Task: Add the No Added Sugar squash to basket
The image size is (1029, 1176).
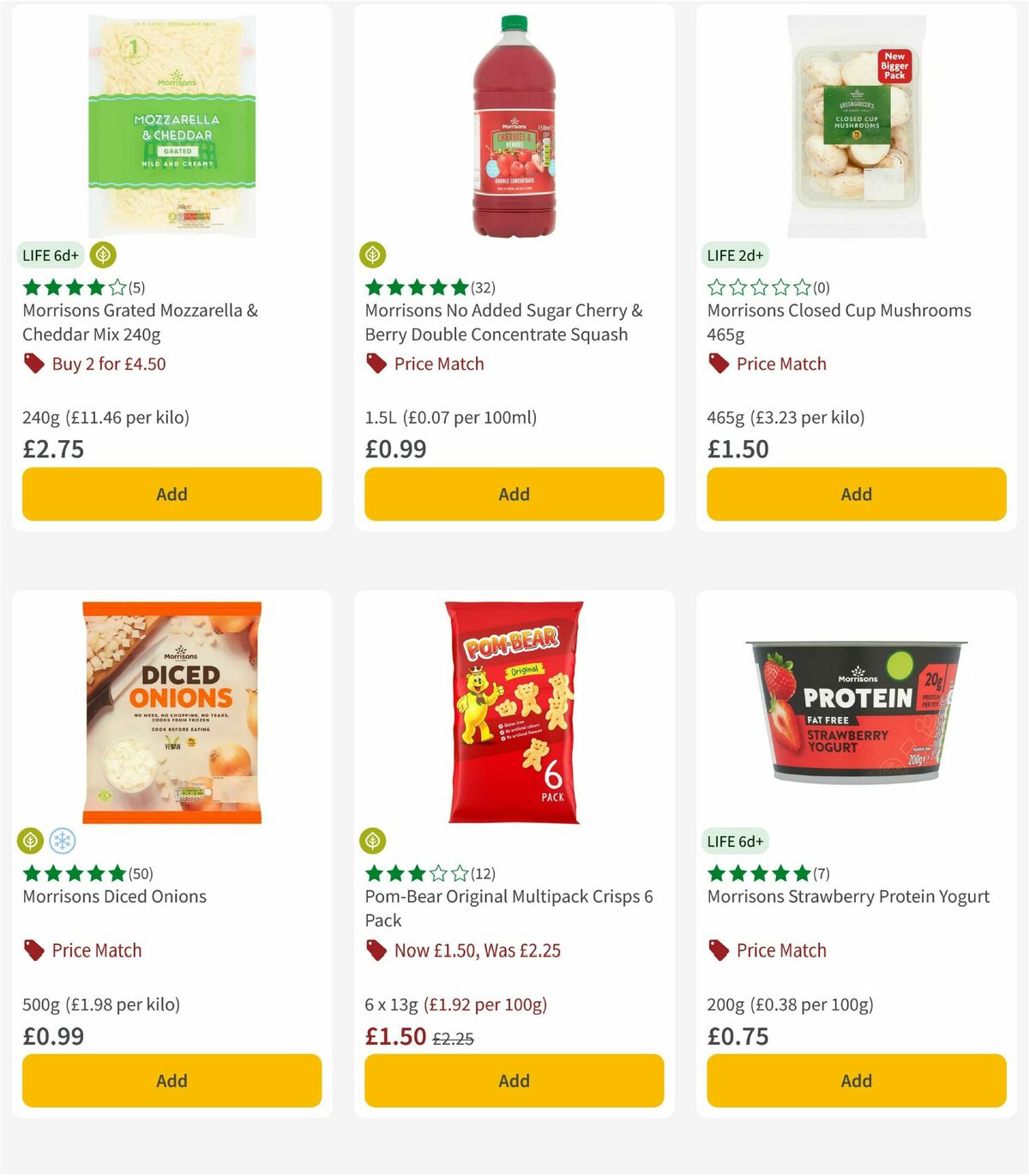Action: (x=514, y=494)
